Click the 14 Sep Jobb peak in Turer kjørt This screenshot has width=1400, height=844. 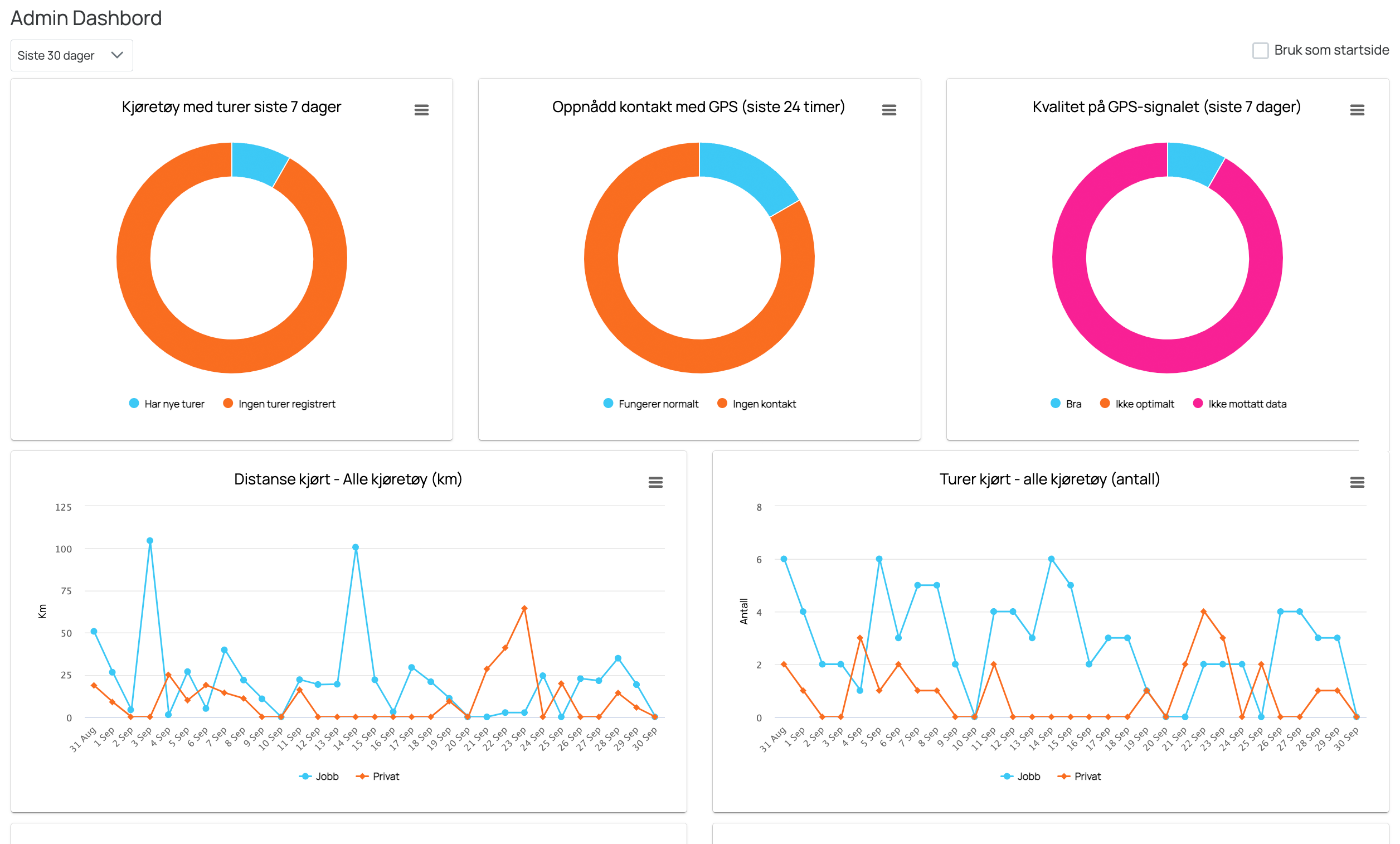pyautogui.click(x=1051, y=559)
